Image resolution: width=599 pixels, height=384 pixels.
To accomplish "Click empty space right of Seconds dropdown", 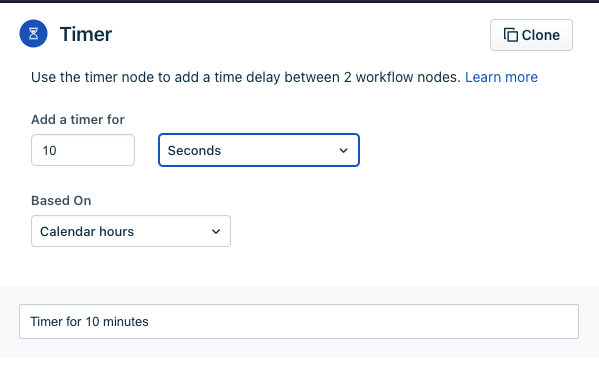I will [478, 150].
